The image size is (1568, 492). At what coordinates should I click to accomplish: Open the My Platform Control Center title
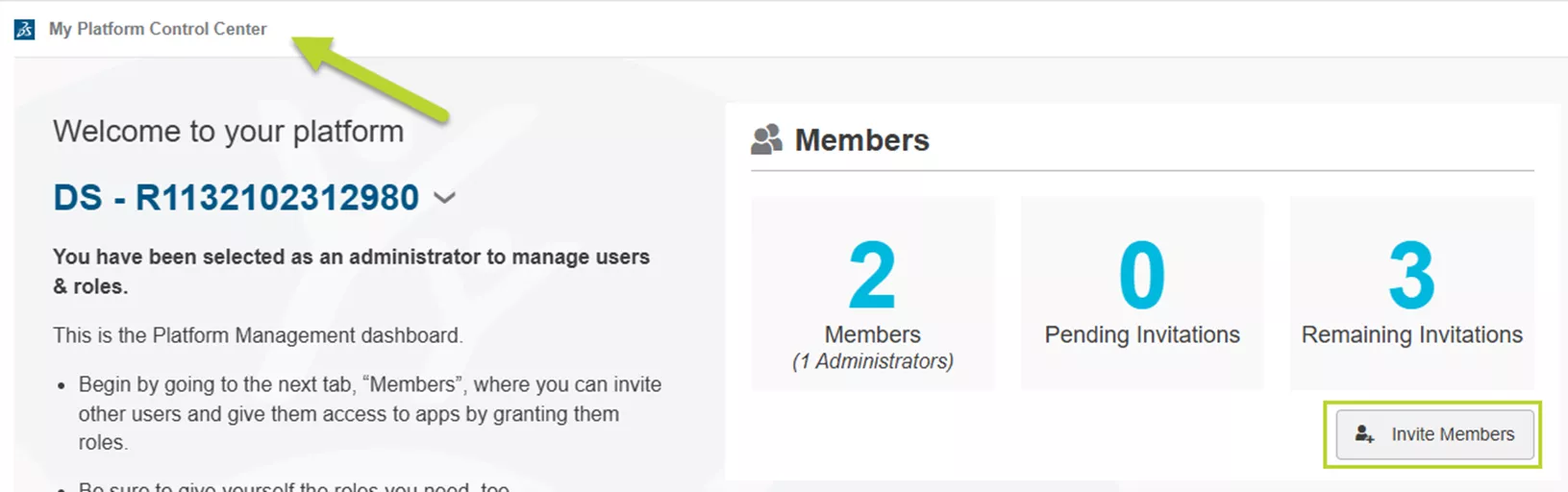click(x=158, y=29)
